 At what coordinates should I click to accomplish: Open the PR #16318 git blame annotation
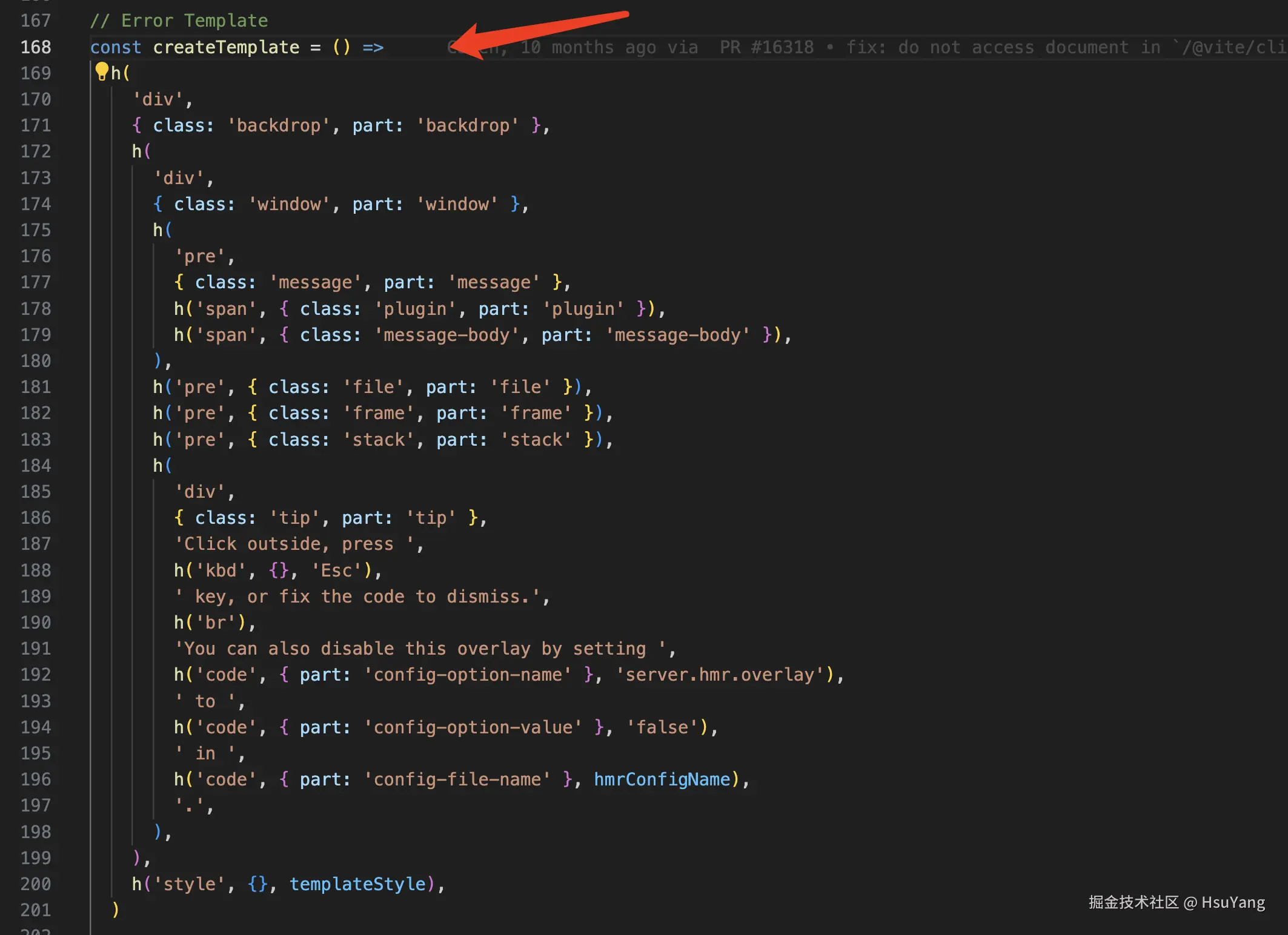coord(766,47)
